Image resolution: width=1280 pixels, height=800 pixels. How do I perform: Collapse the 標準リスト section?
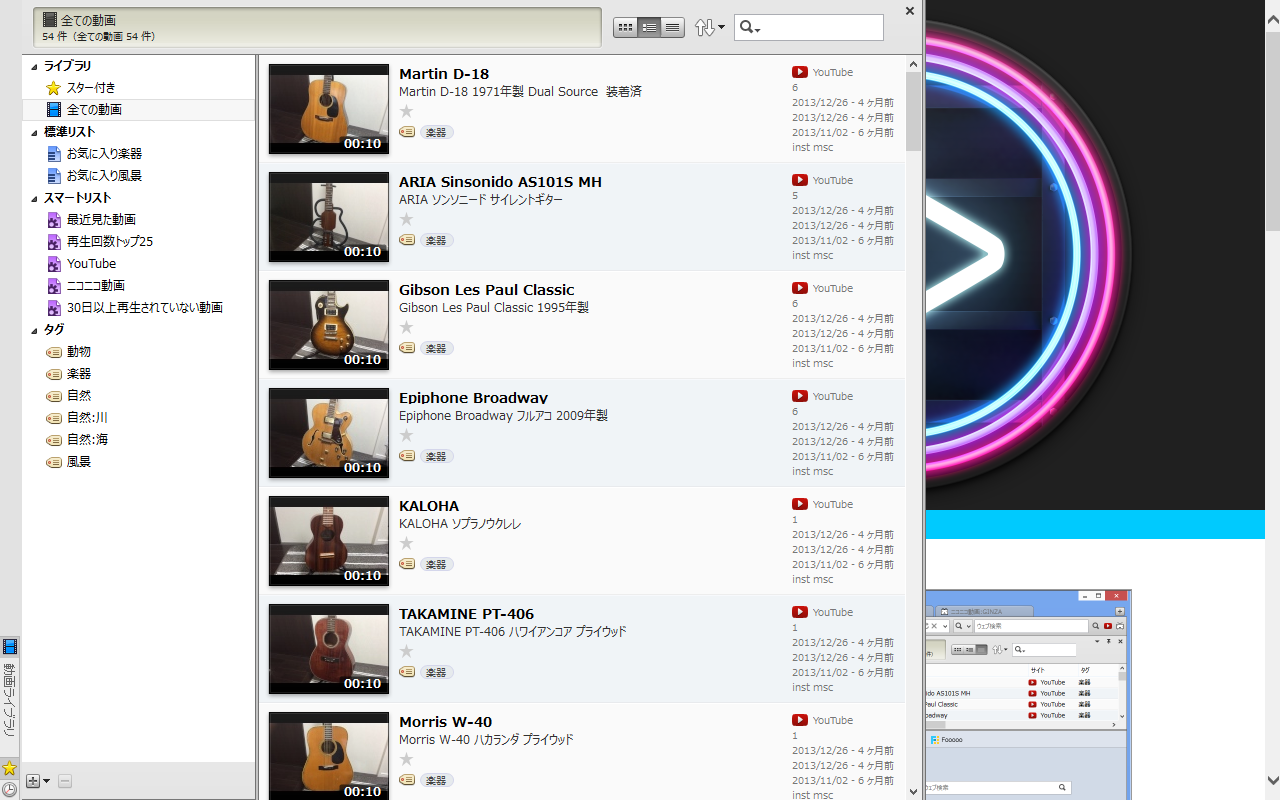click(x=34, y=133)
